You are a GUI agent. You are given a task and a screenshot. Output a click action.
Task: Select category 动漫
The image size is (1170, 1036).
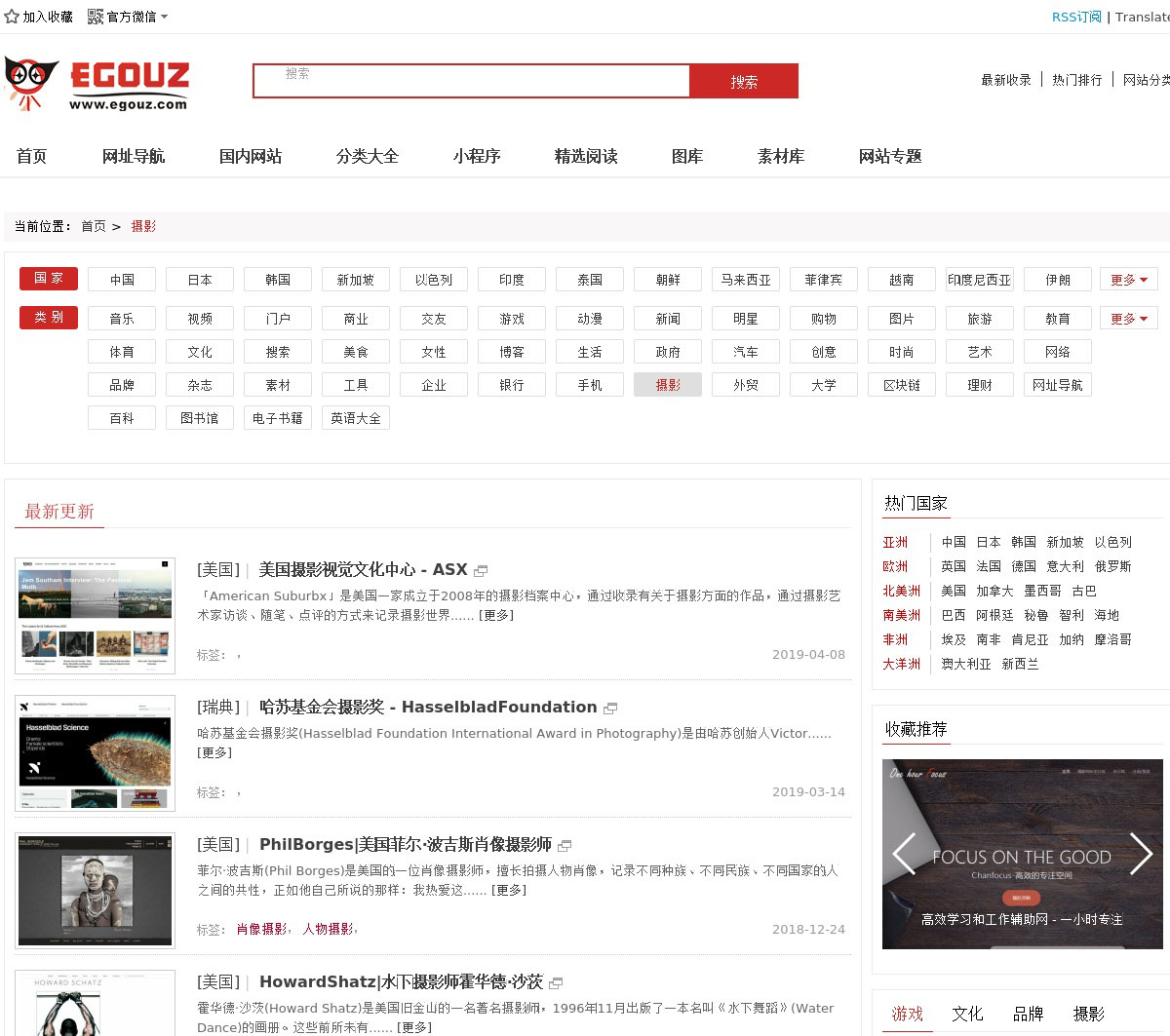[590, 319]
